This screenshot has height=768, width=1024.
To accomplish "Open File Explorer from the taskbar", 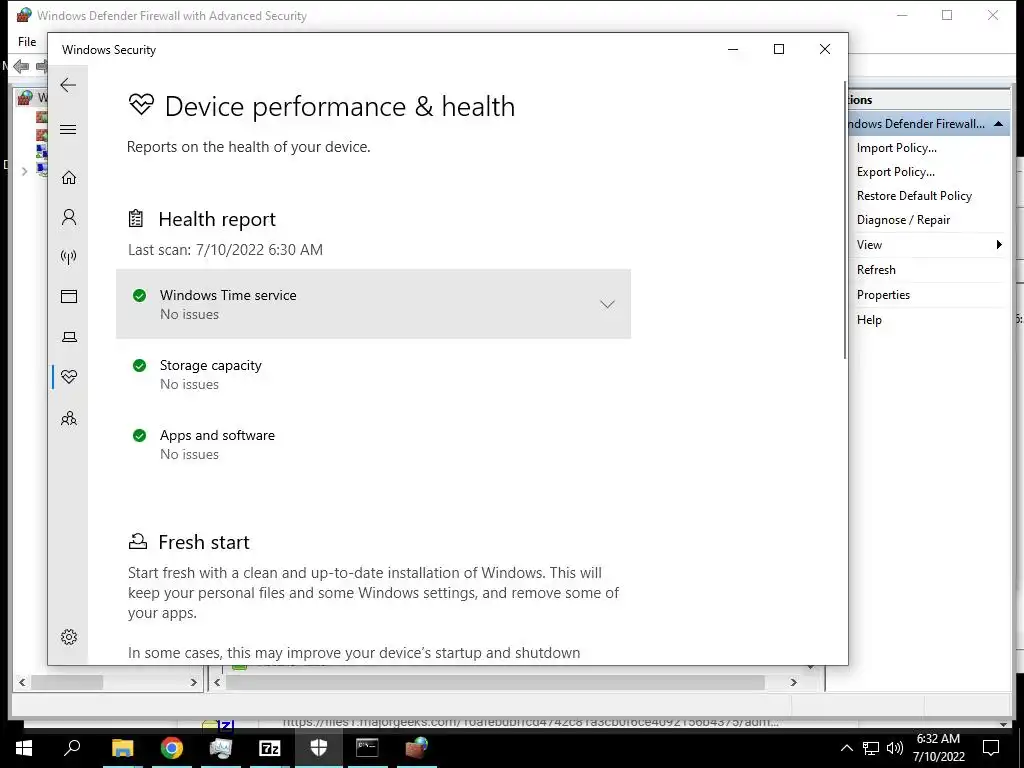I will pos(122,748).
